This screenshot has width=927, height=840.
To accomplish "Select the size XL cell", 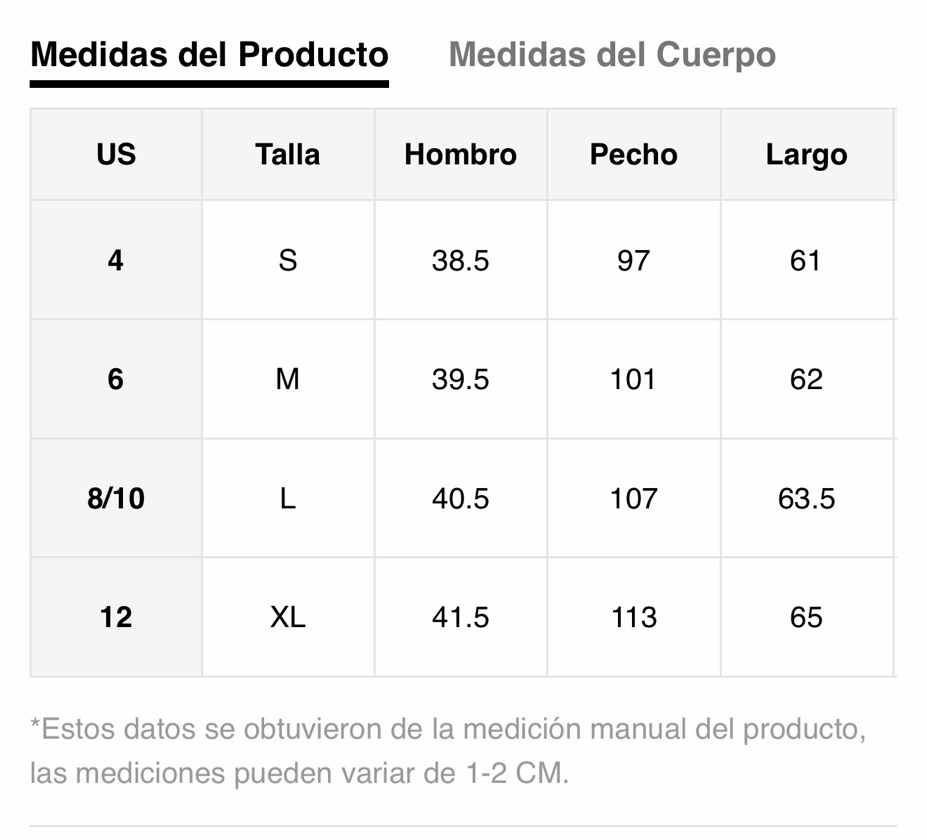I will [288, 617].
